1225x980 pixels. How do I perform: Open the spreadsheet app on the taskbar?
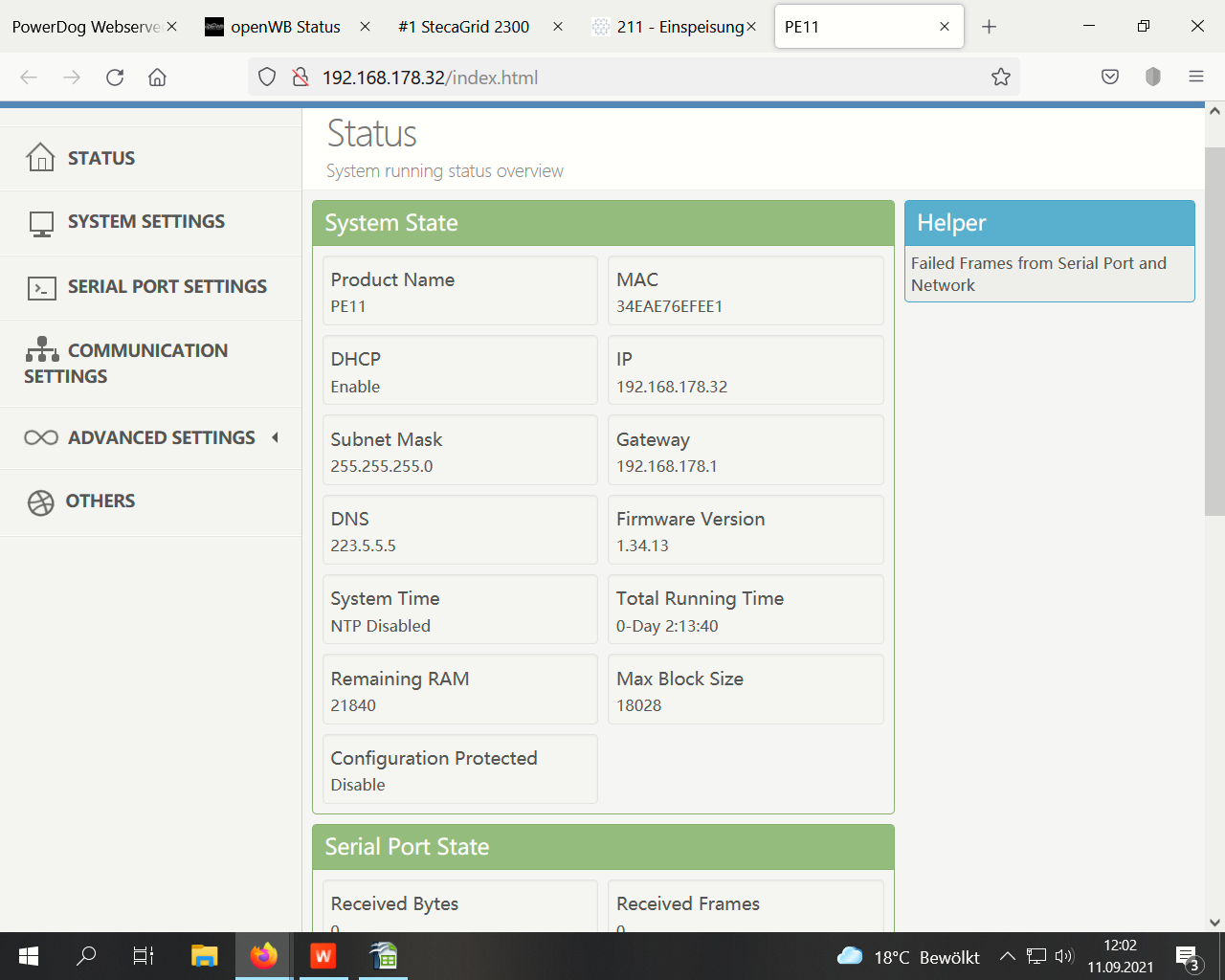pos(384,956)
